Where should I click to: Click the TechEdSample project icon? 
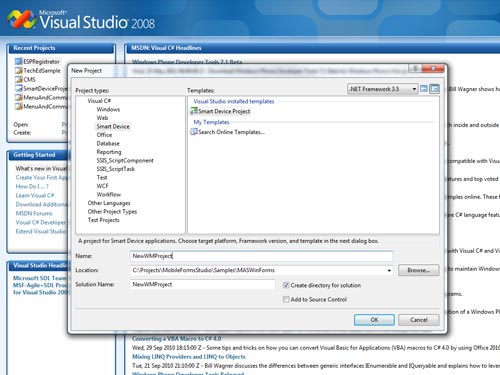pos(18,70)
